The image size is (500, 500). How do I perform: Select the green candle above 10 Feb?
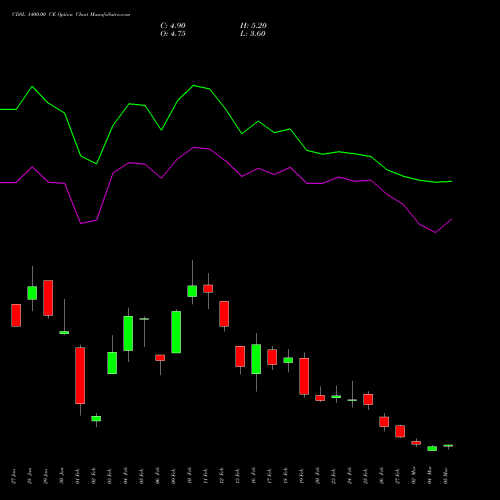pos(192,291)
